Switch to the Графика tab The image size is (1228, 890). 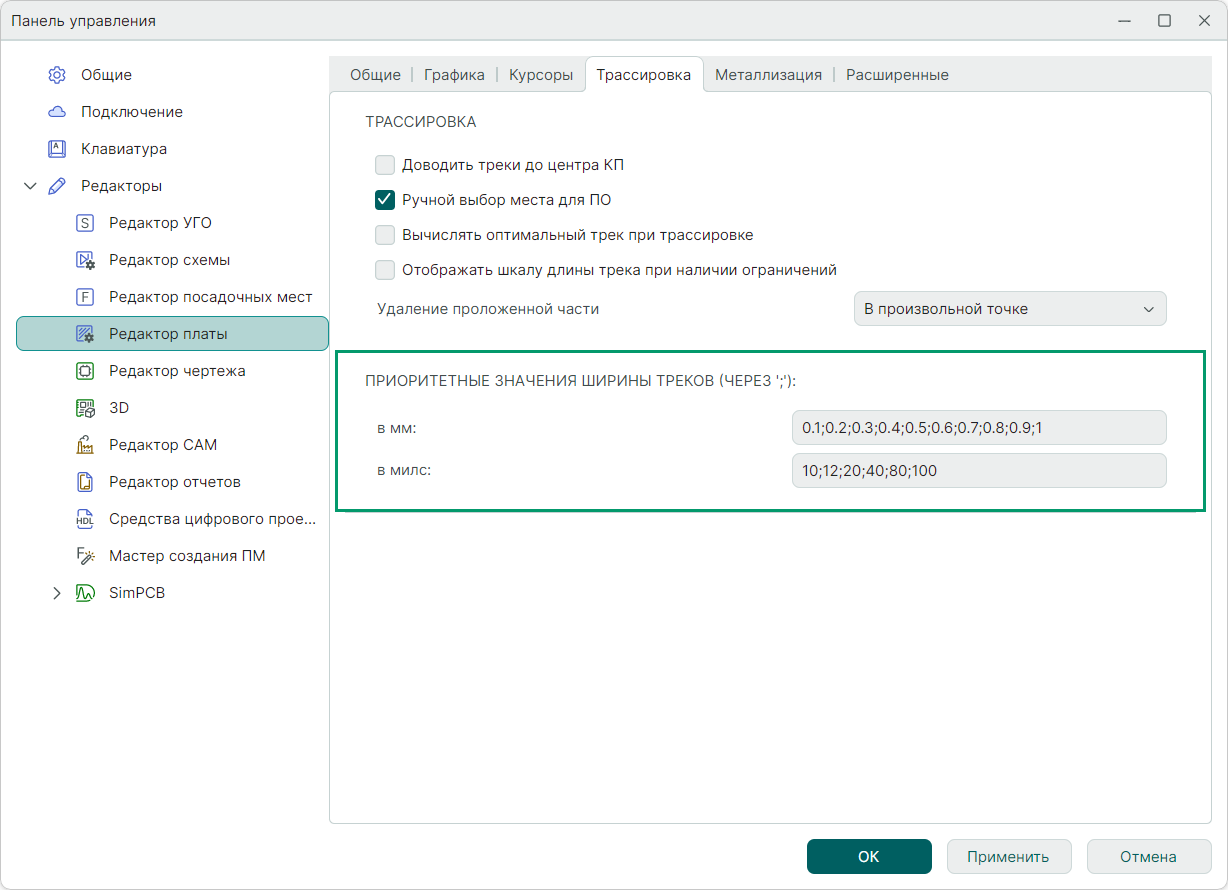(x=454, y=75)
